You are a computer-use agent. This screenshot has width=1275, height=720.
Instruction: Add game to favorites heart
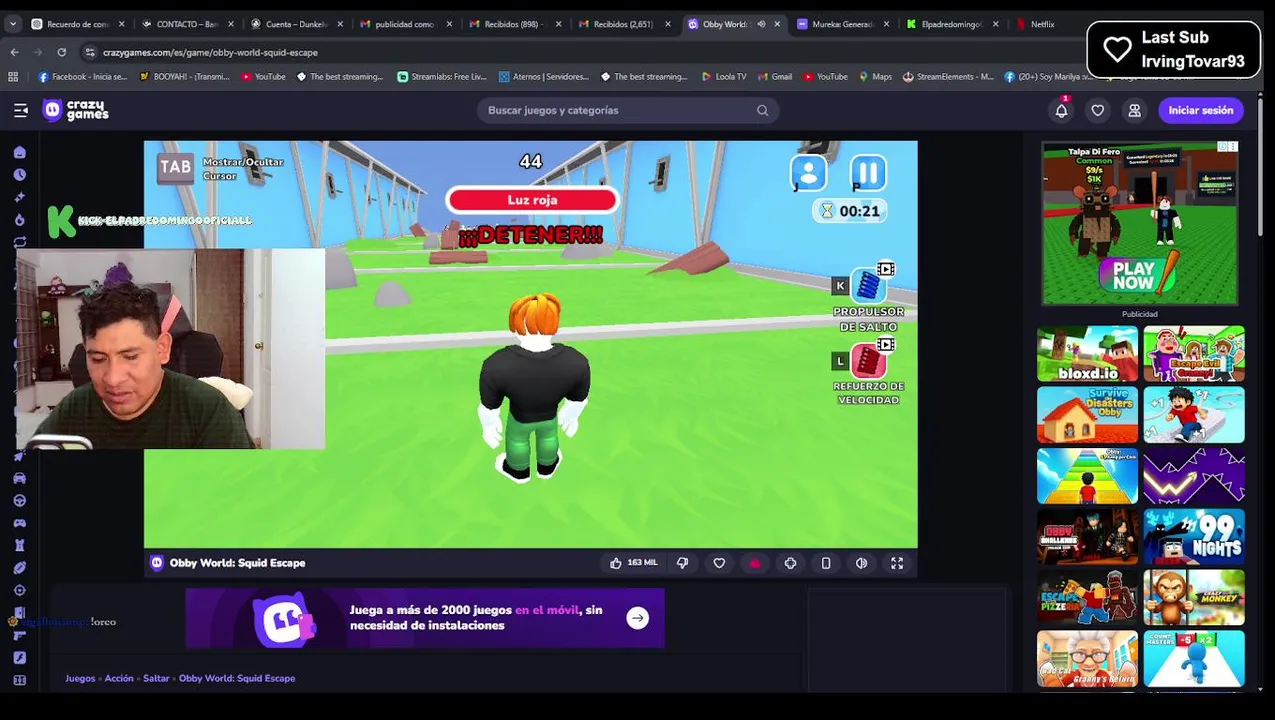tap(719, 563)
